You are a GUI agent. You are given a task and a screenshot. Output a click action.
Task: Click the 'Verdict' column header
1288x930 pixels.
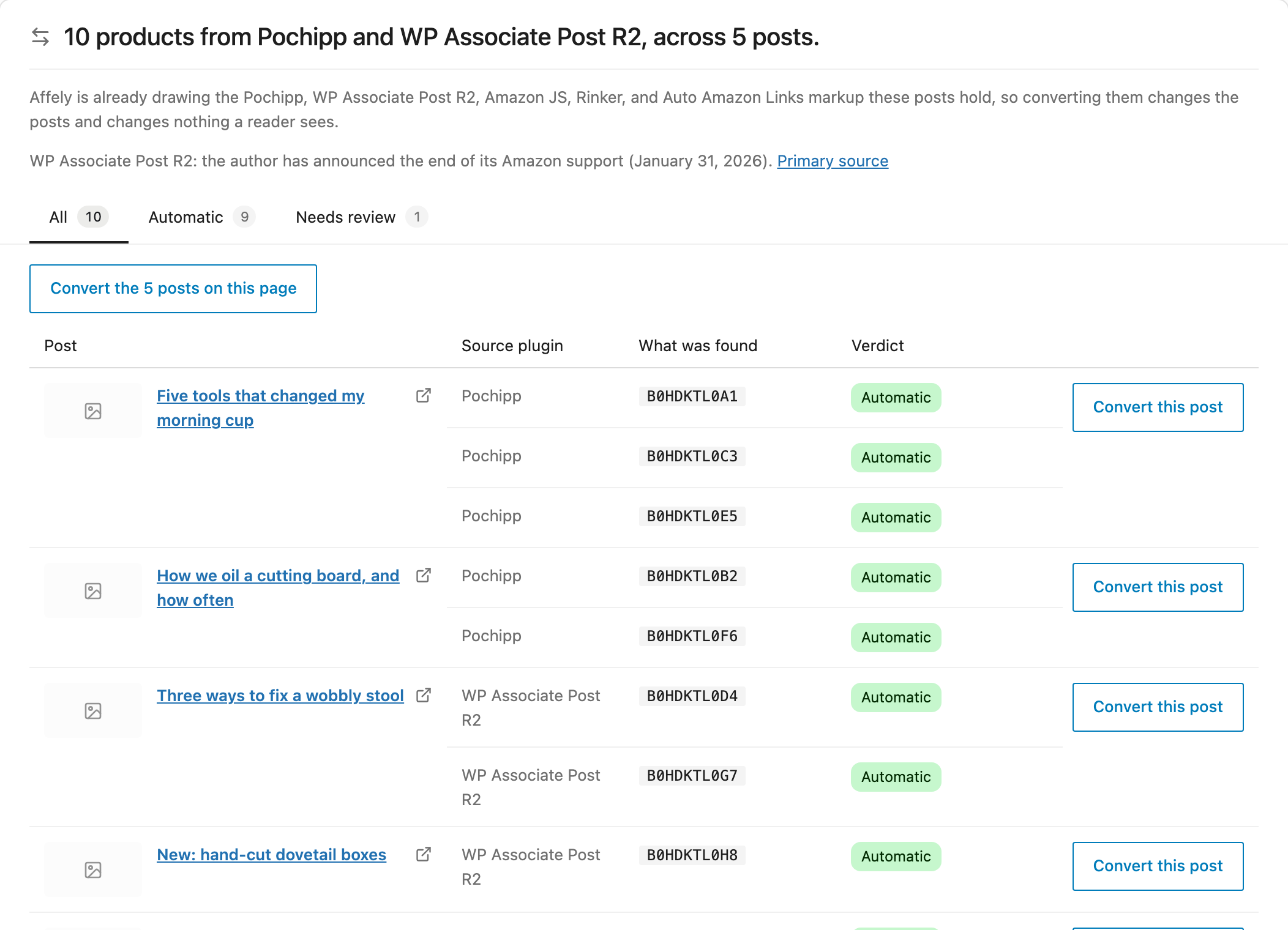pos(877,346)
